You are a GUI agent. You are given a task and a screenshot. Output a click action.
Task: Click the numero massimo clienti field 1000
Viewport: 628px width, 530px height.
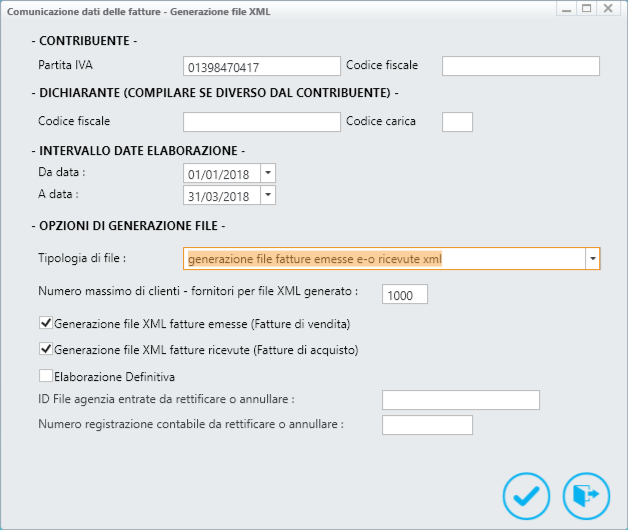(405, 294)
